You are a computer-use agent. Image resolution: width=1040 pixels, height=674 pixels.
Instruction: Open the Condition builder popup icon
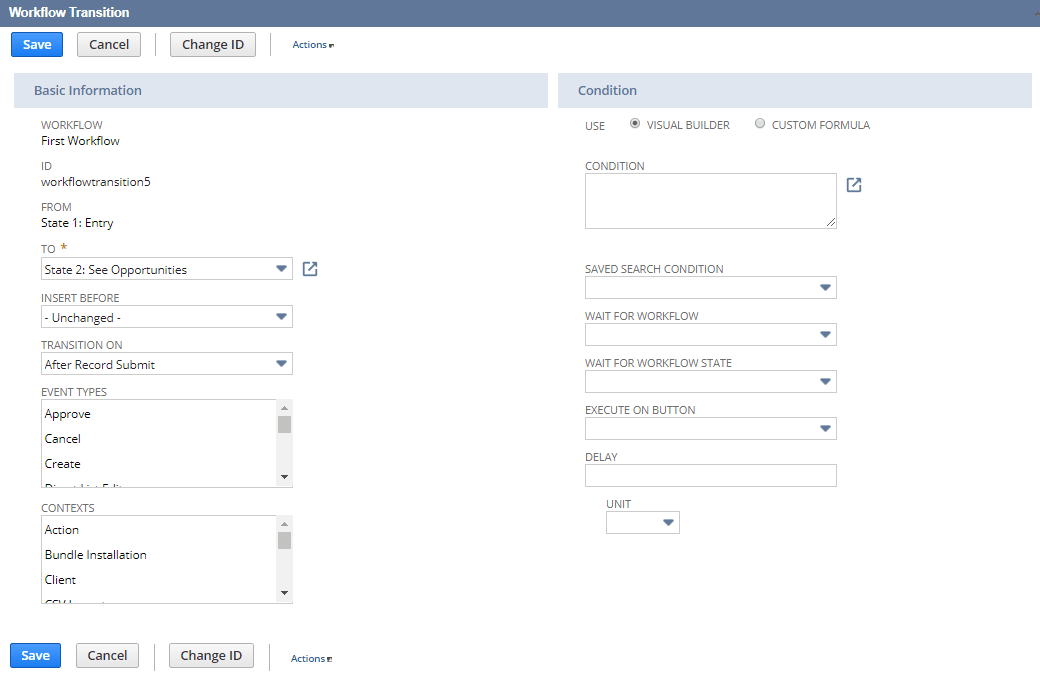coord(854,185)
